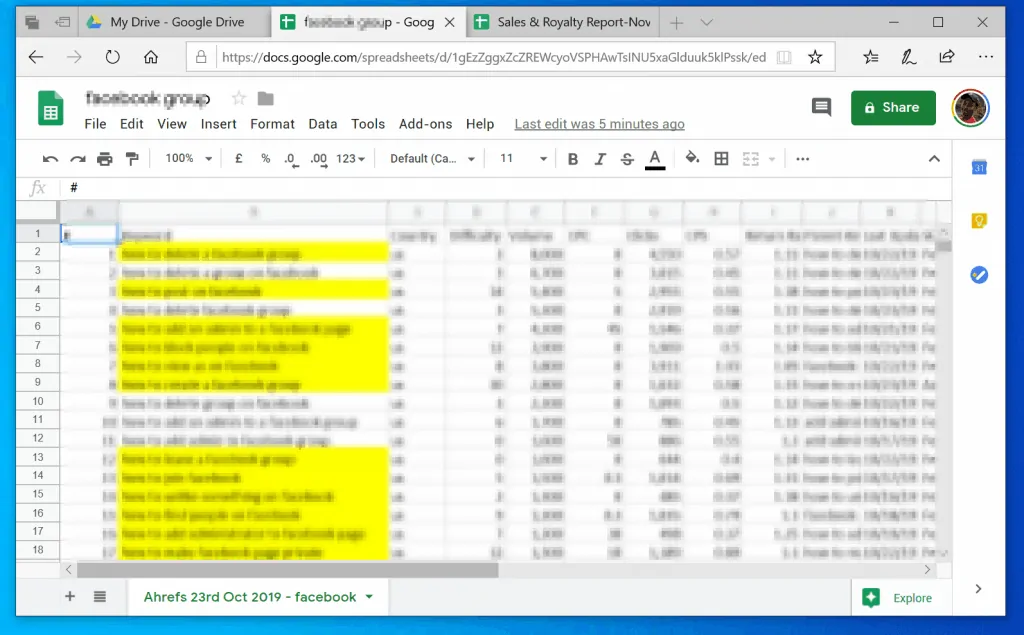The image size is (1024, 635).
Task: Click the green Share button
Action: coord(893,107)
